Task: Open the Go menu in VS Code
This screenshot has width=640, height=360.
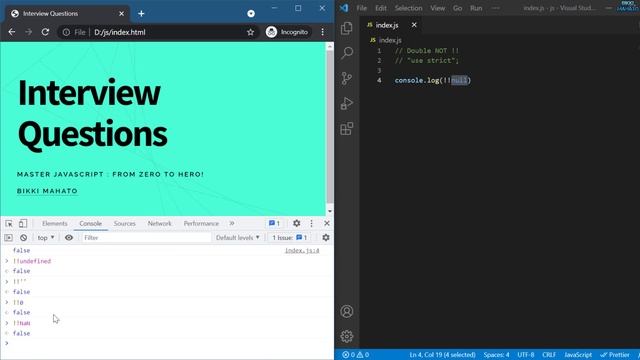Action: pyautogui.click(x=457, y=8)
